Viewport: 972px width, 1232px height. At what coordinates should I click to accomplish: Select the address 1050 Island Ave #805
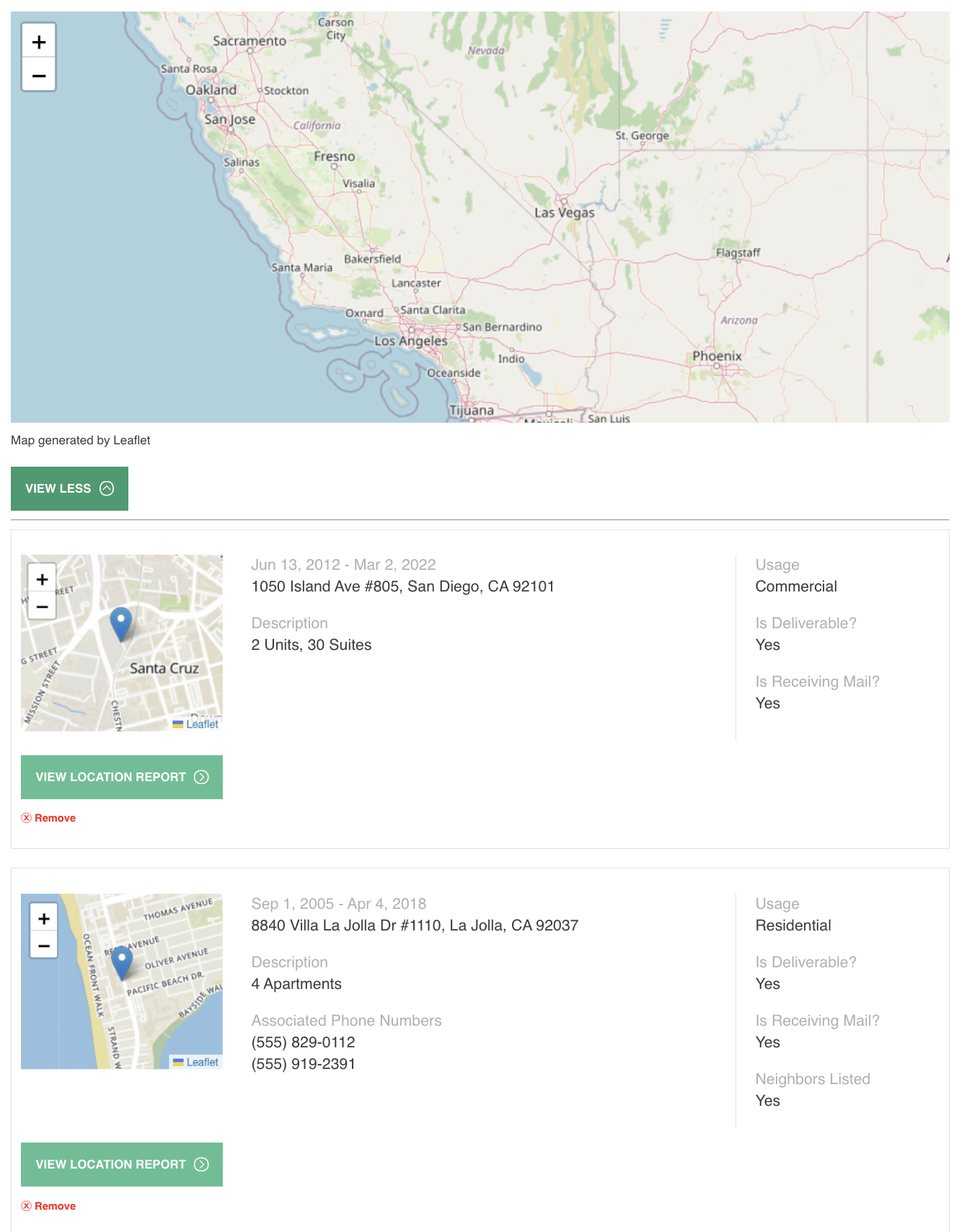402,586
